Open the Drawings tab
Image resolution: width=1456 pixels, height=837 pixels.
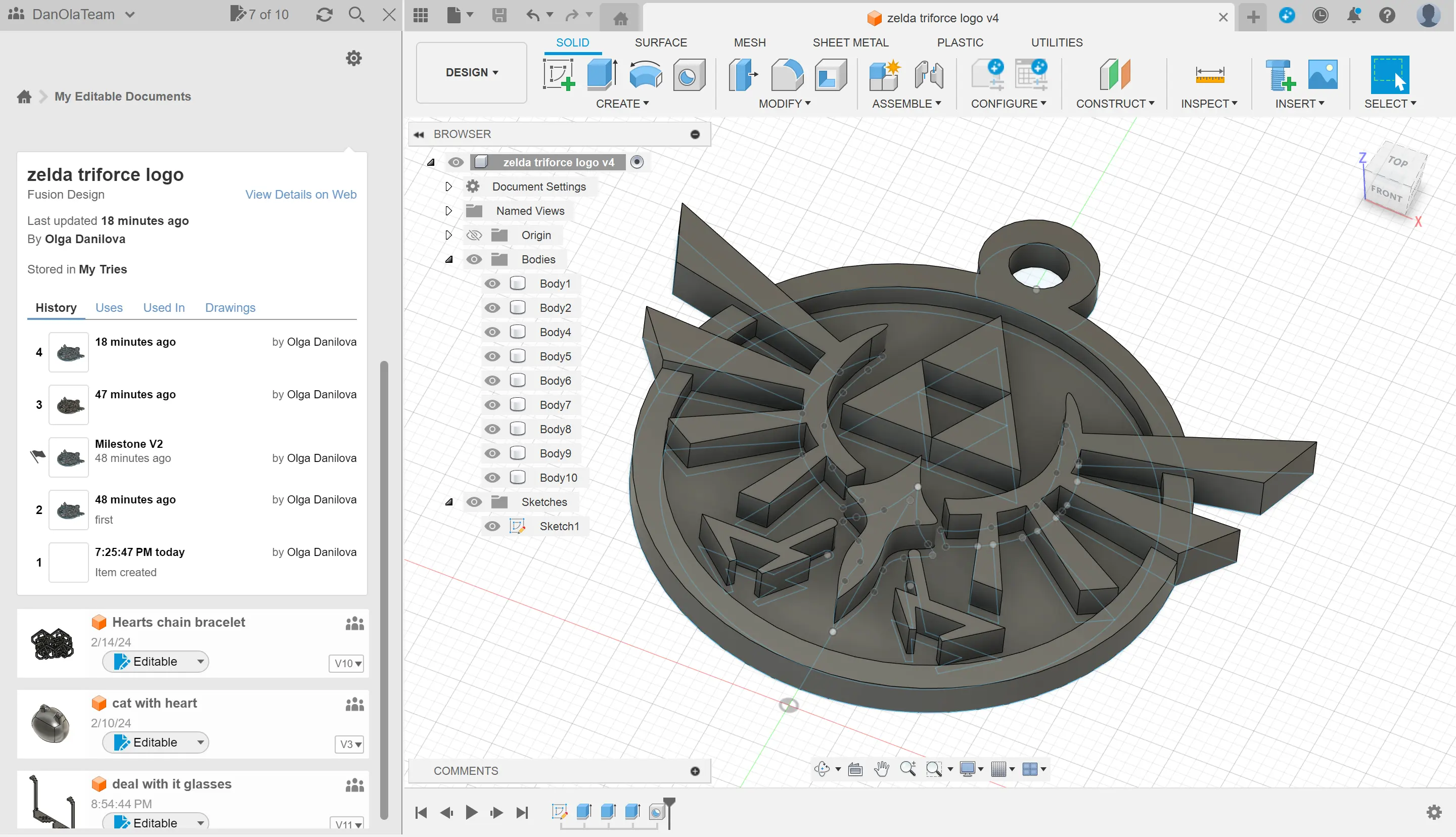[x=230, y=307]
